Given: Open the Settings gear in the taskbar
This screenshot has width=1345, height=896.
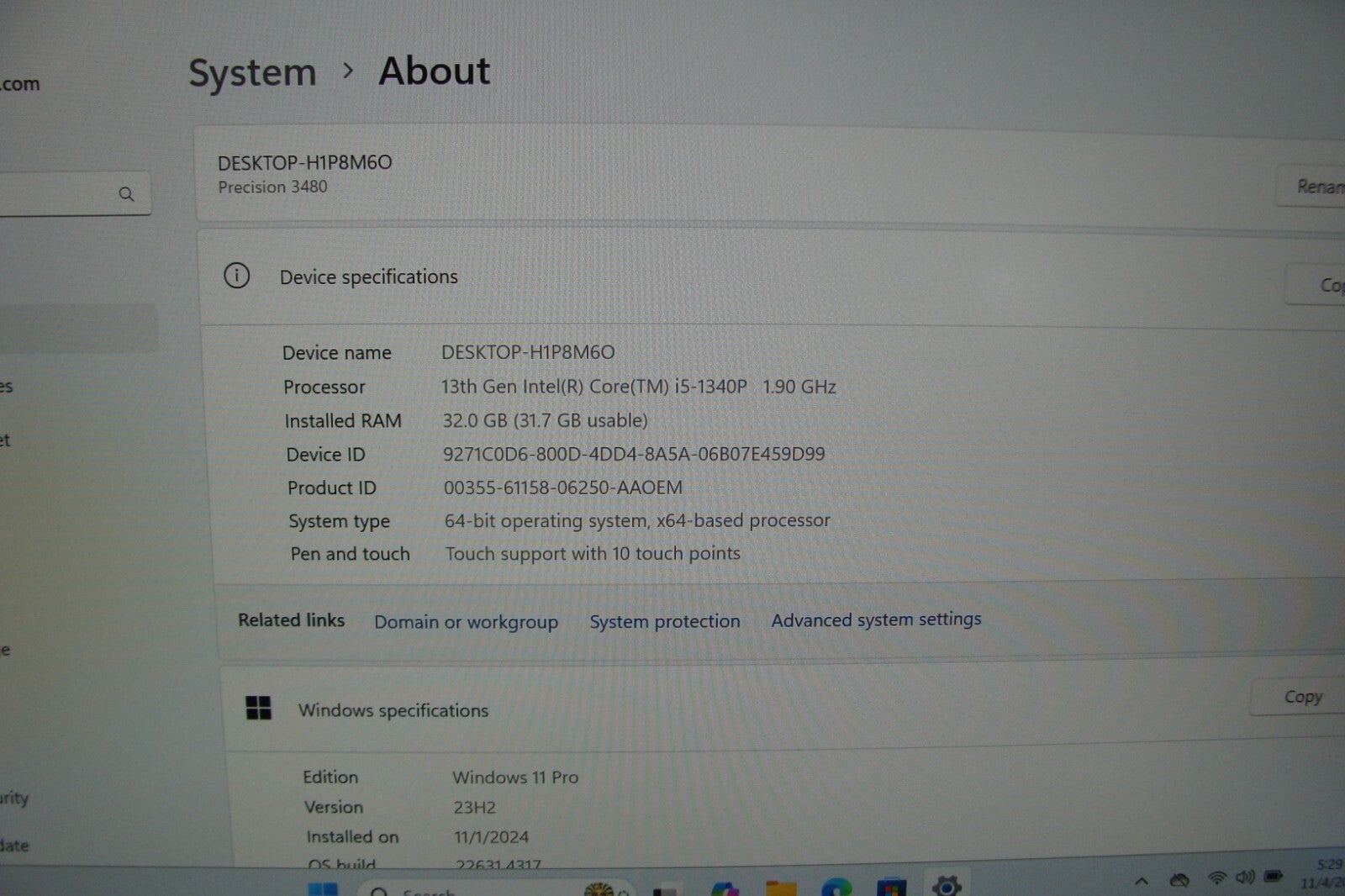Looking at the screenshot, I should point(946,885).
